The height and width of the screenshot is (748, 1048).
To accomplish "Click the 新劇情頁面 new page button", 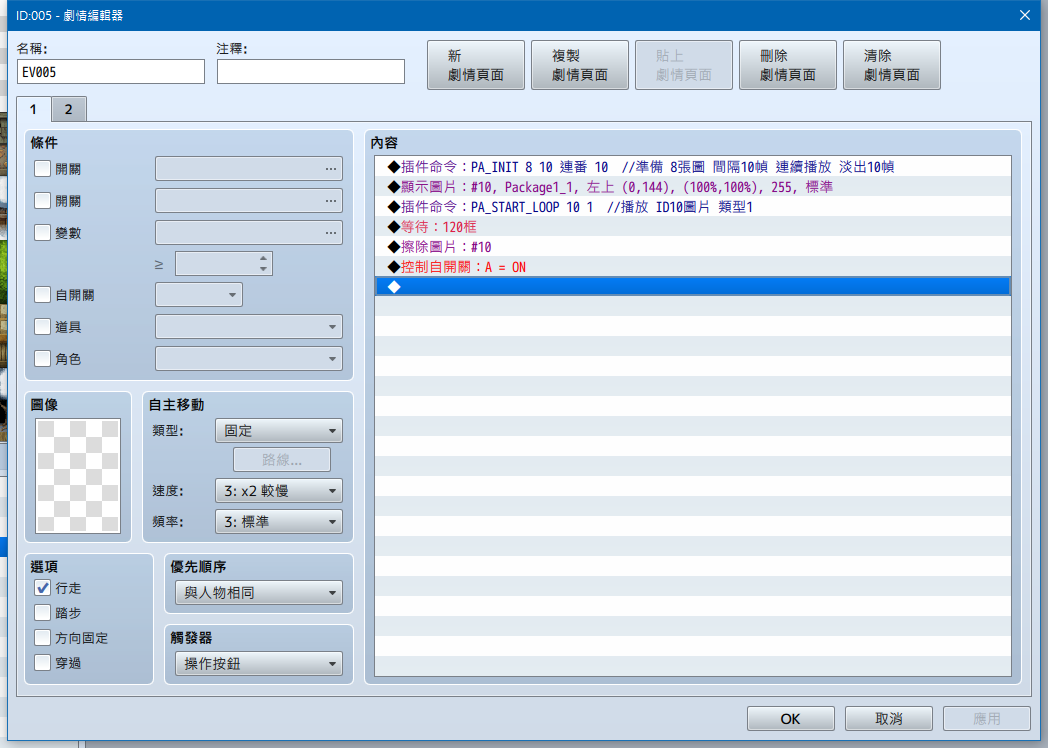I will pyautogui.click(x=476, y=65).
